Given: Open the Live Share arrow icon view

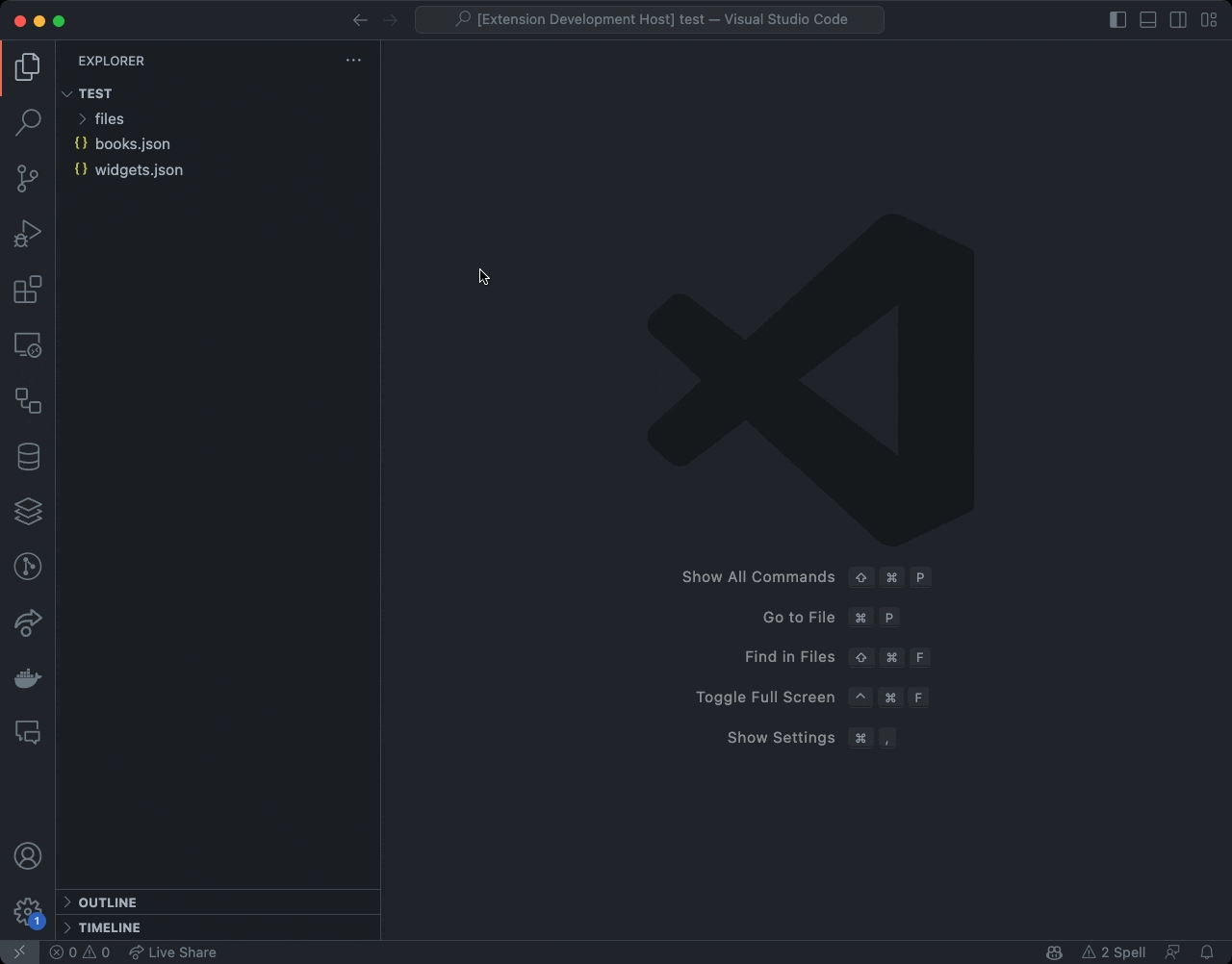Looking at the screenshot, I should click(x=28, y=622).
